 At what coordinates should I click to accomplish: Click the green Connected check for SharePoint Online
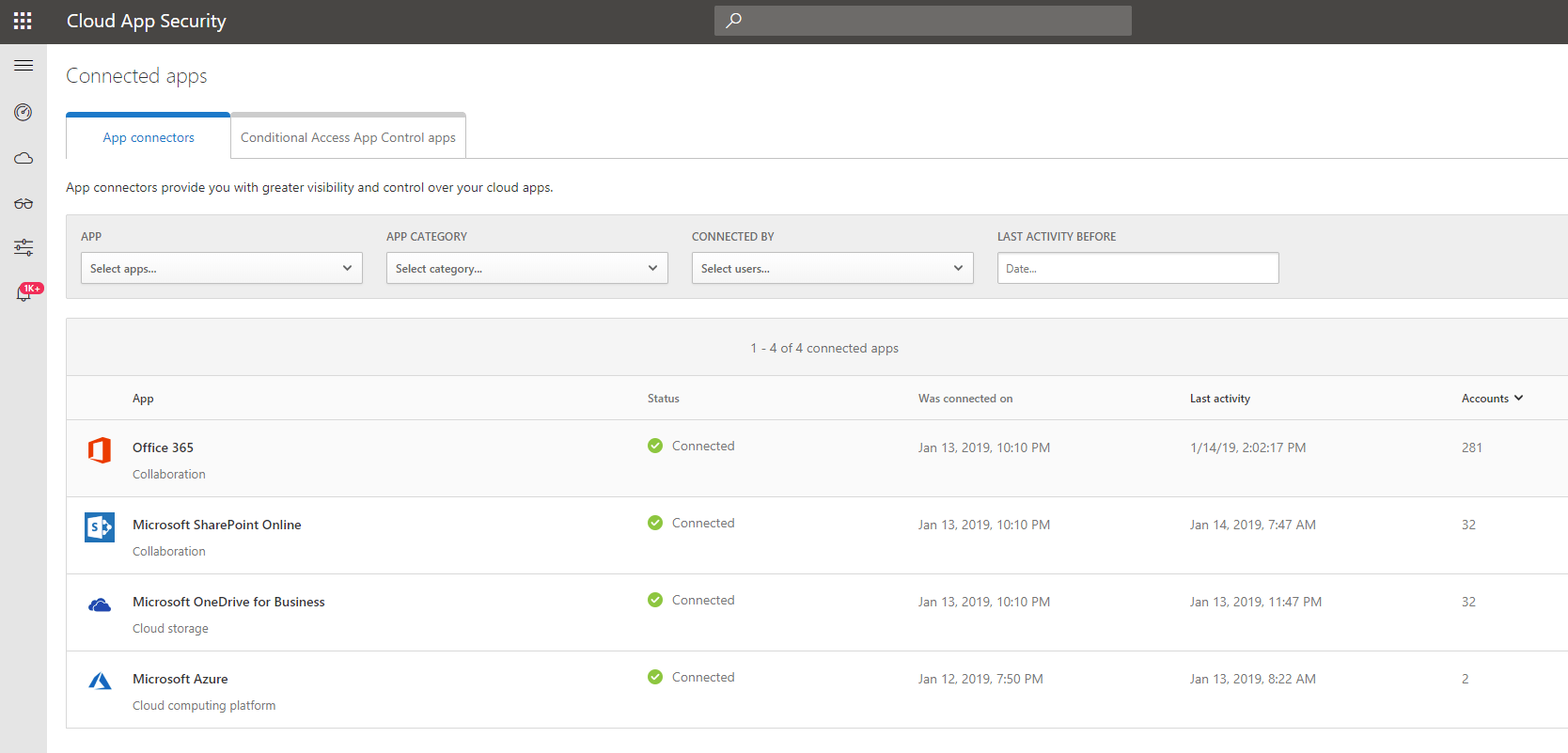655,523
